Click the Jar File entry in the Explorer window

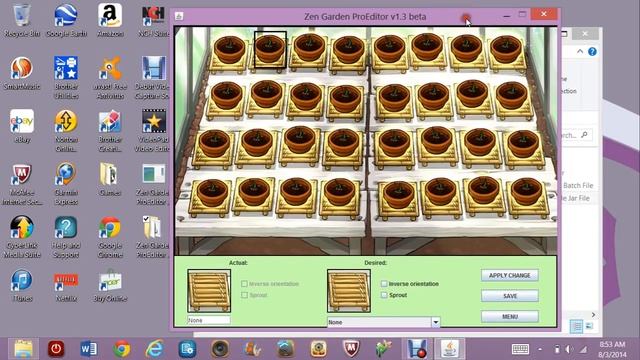coord(576,198)
